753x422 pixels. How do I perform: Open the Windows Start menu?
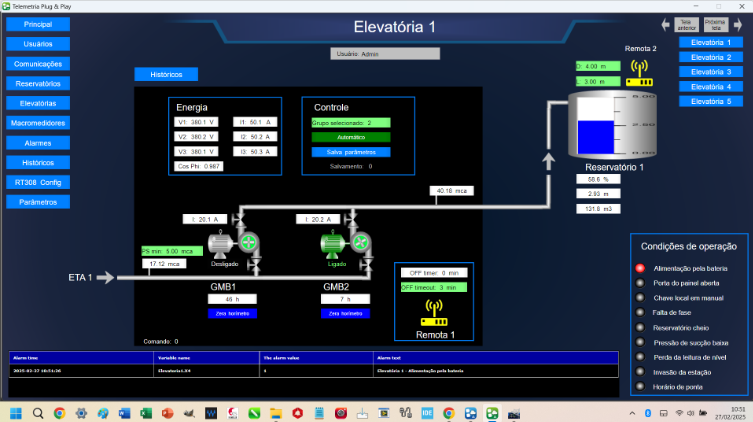coord(15,412)
